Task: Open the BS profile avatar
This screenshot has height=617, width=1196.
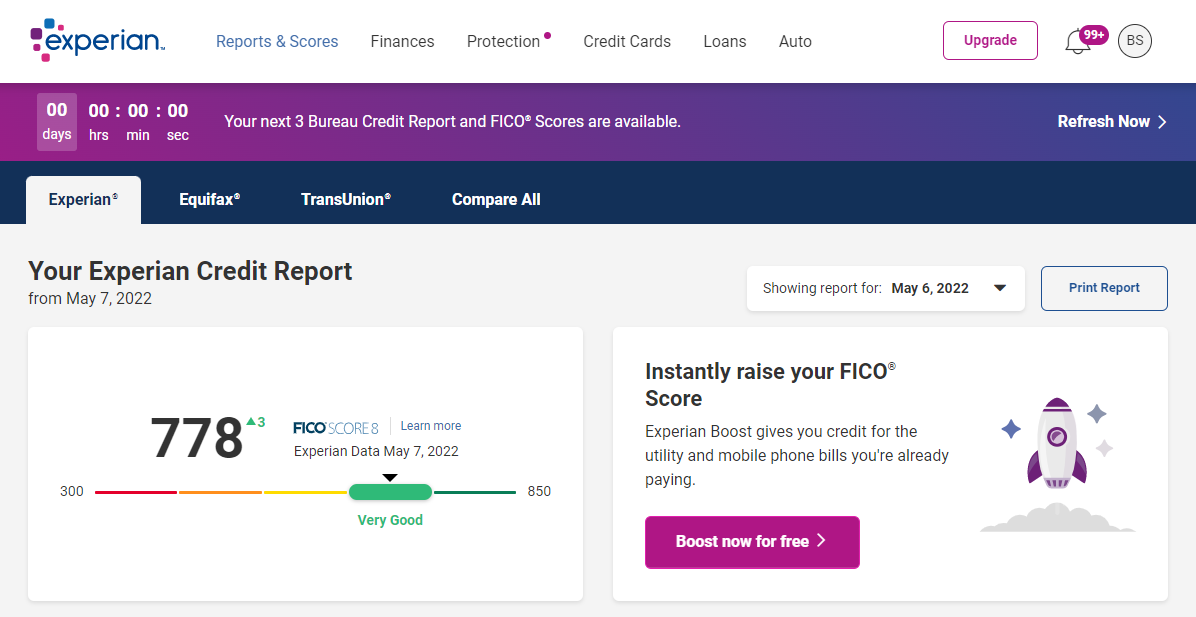Action: click(x=1135, y=41)
